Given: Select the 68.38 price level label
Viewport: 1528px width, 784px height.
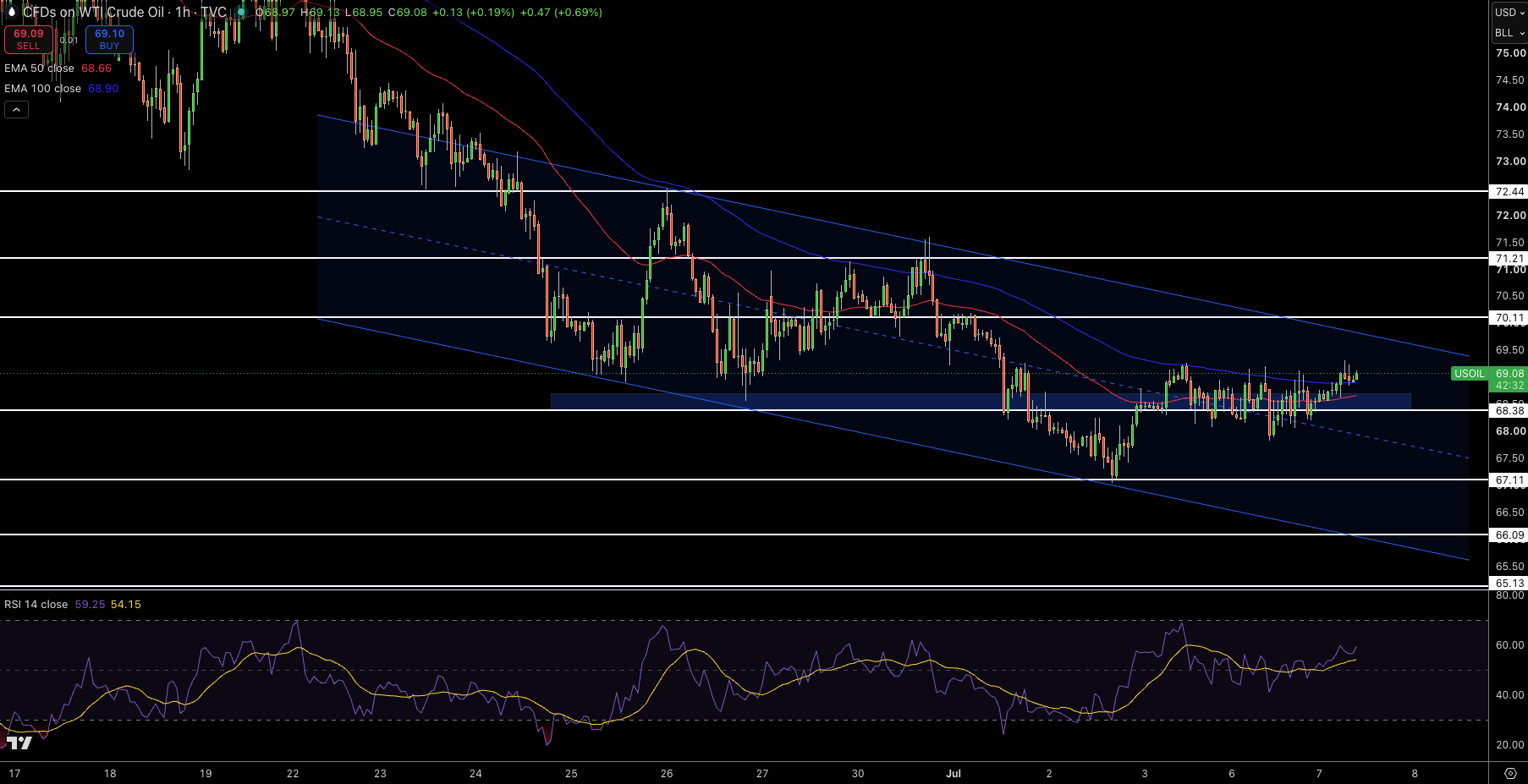Looking at the screenshot, I should (1509, 410).
